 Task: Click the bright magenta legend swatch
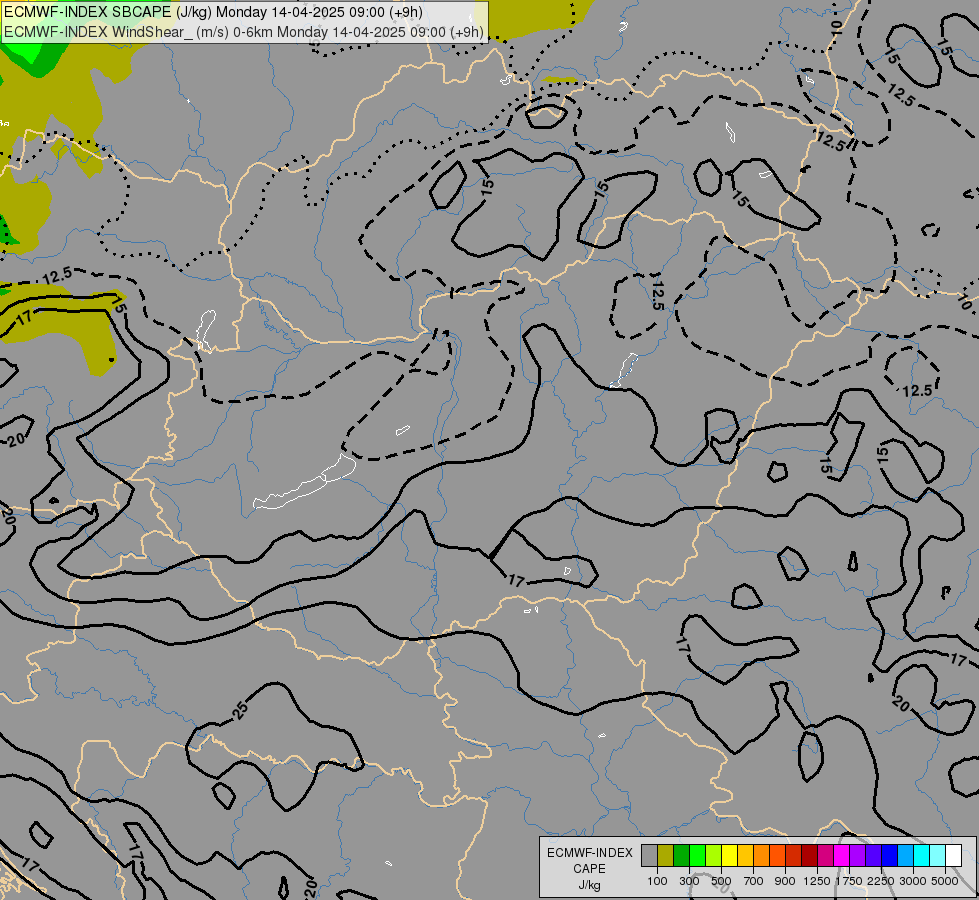[x=842, y=855]
